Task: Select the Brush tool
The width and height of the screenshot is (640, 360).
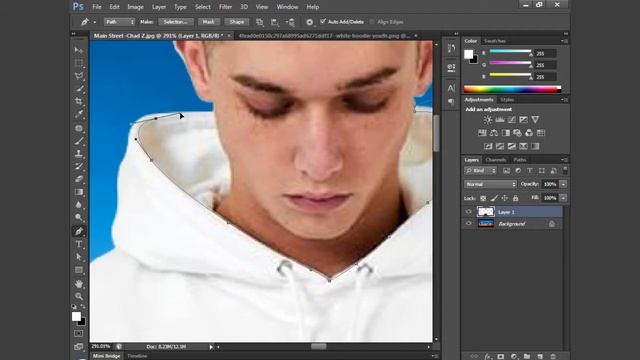Action: click(x=79, y=141)
